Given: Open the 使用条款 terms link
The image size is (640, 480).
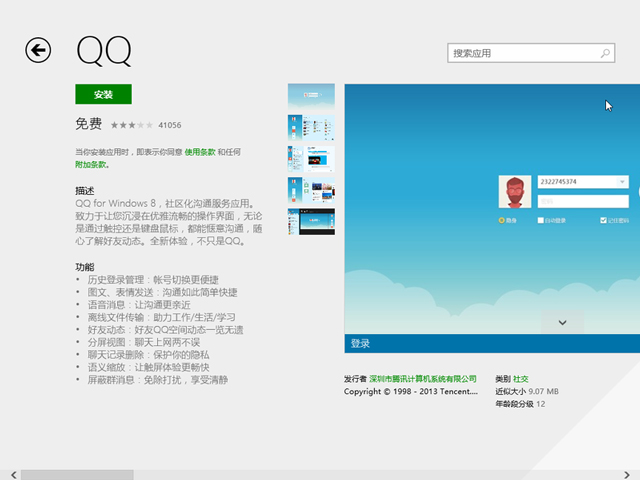Looking at the screenshot, I should click(x=200, y=152).
